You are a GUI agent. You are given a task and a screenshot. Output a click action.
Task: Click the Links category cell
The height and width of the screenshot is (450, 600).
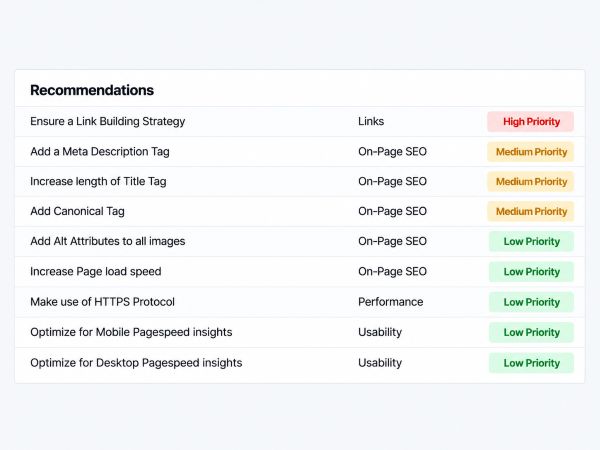371,121
